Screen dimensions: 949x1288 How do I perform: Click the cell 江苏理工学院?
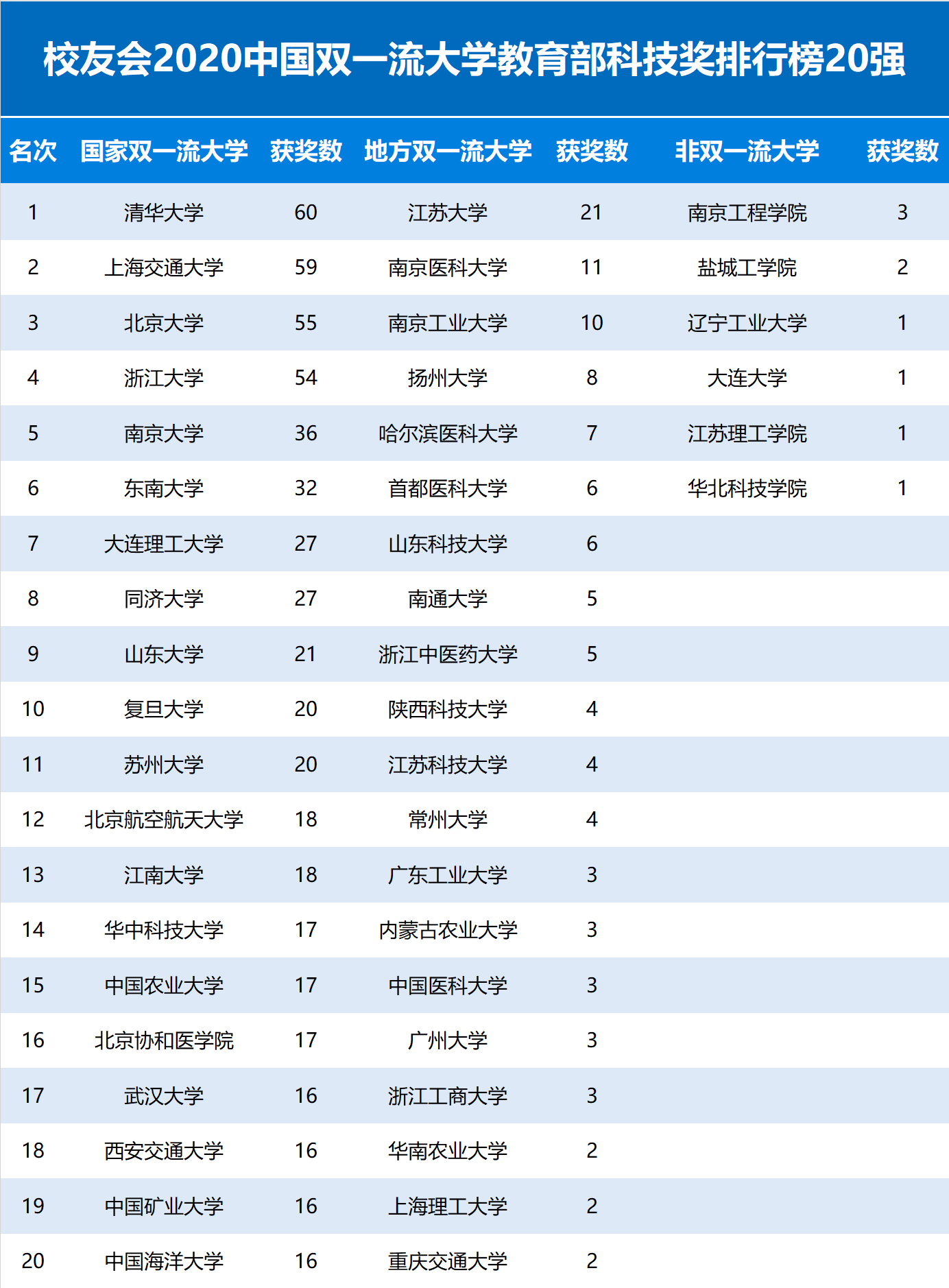click(x=747, y=433)
